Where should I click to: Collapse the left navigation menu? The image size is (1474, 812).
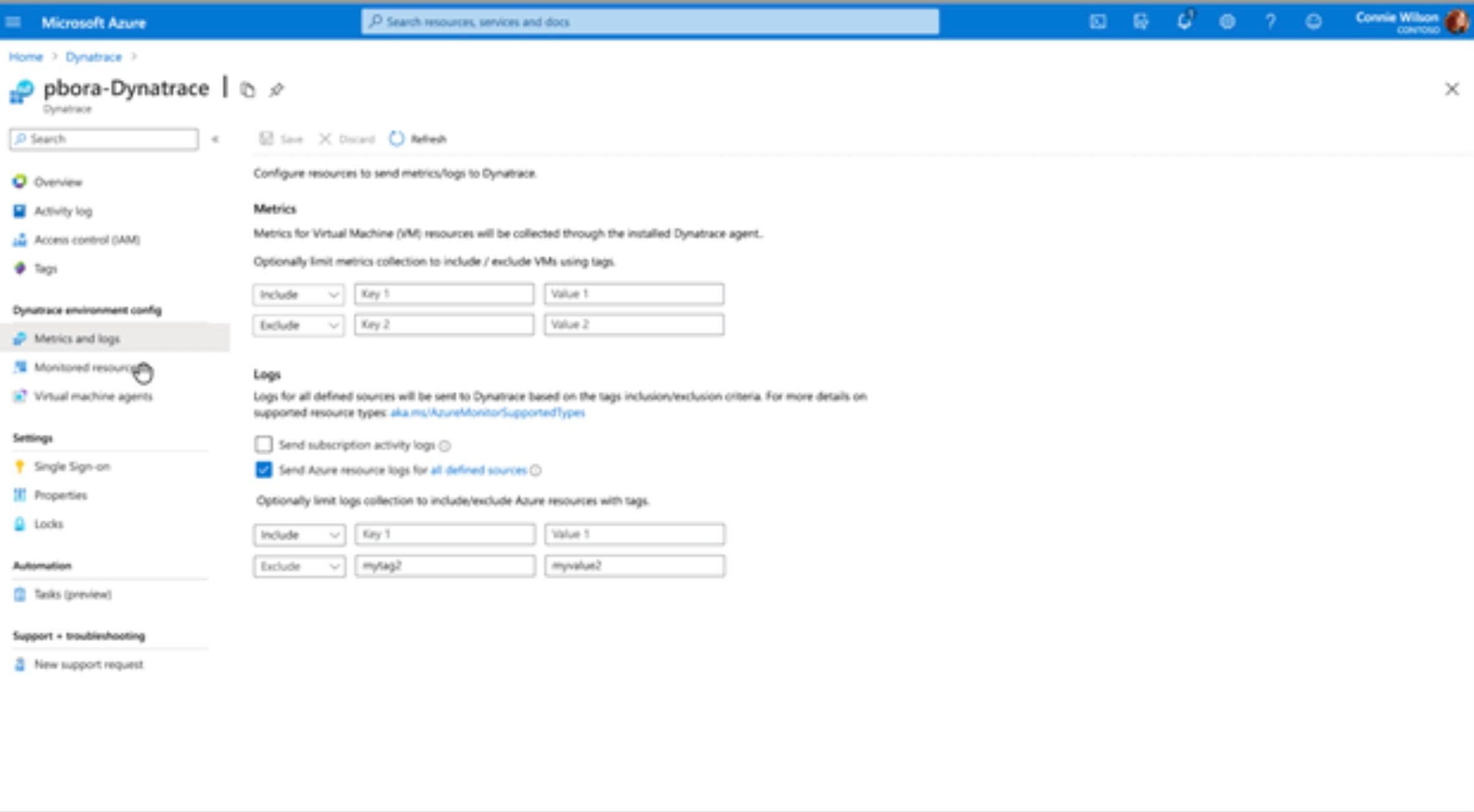215,139
